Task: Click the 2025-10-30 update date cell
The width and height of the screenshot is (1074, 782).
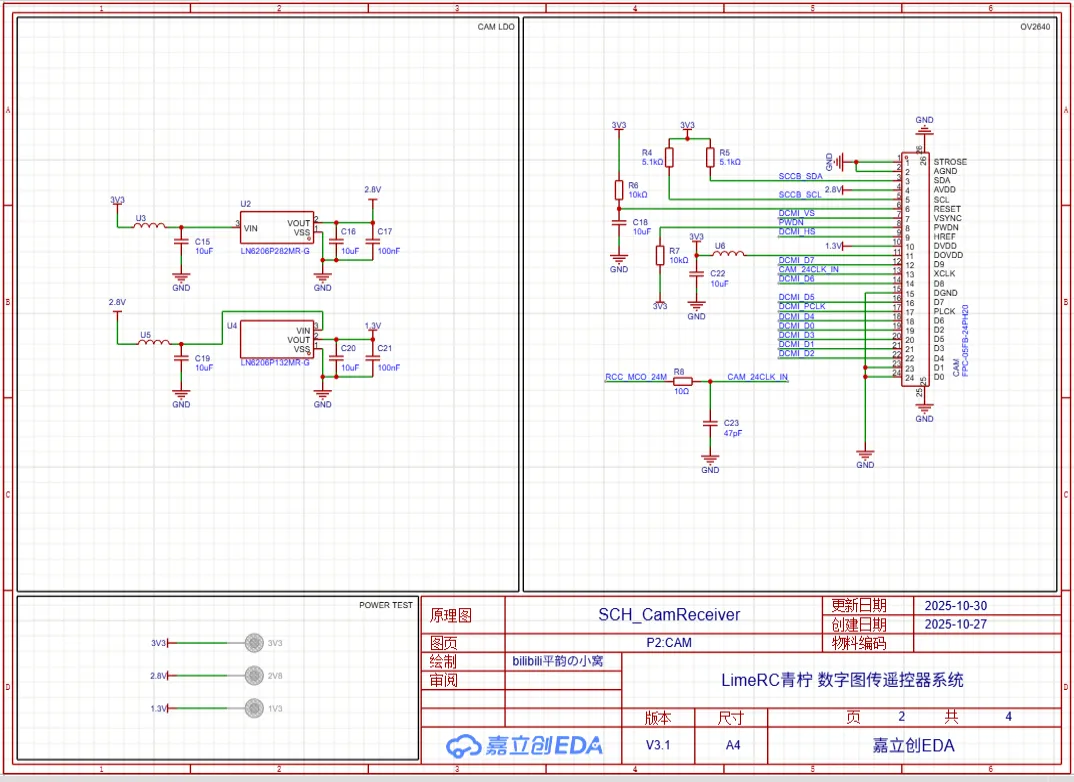Action: [956, 606]
